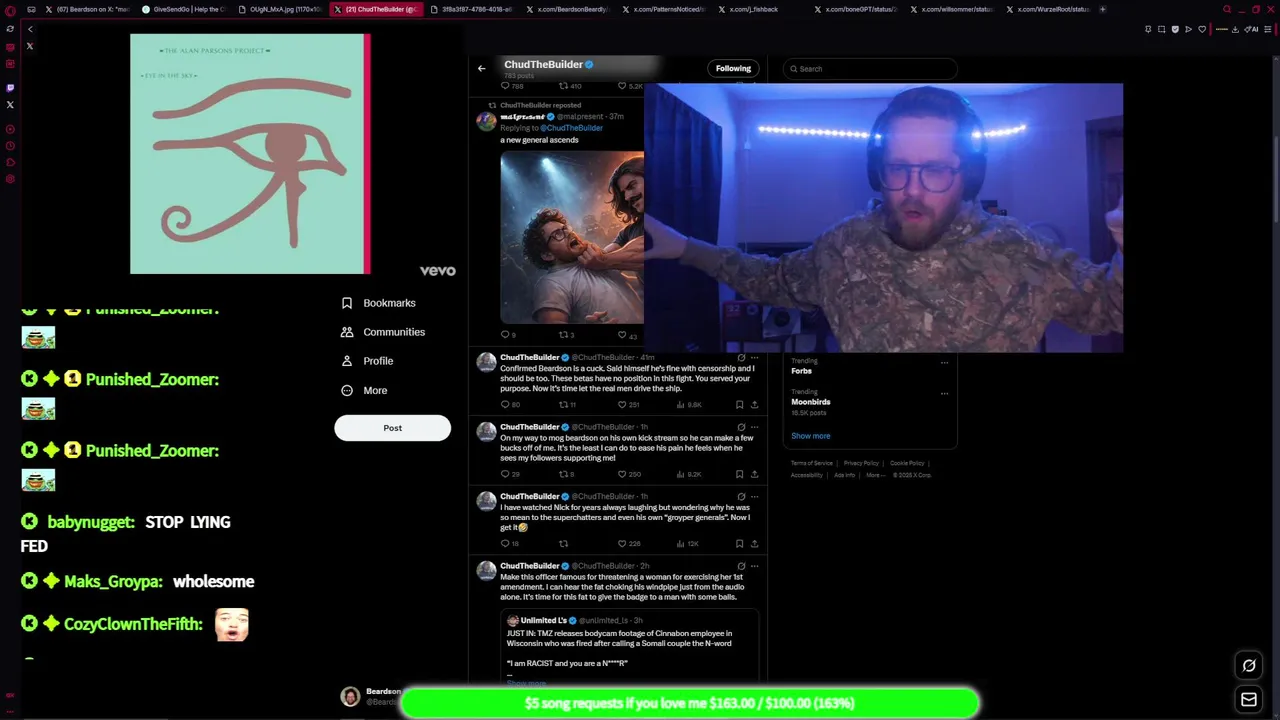1280x720 pixels.
Task: Open more options for the 'Make this officer famous' post
Action: pyautogui.click(x=755, y=566)
